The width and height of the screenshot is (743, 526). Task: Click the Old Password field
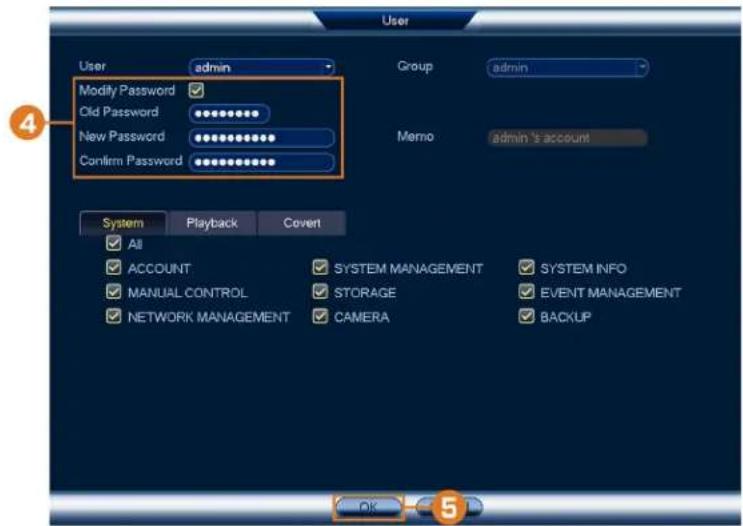click(229, 113)
